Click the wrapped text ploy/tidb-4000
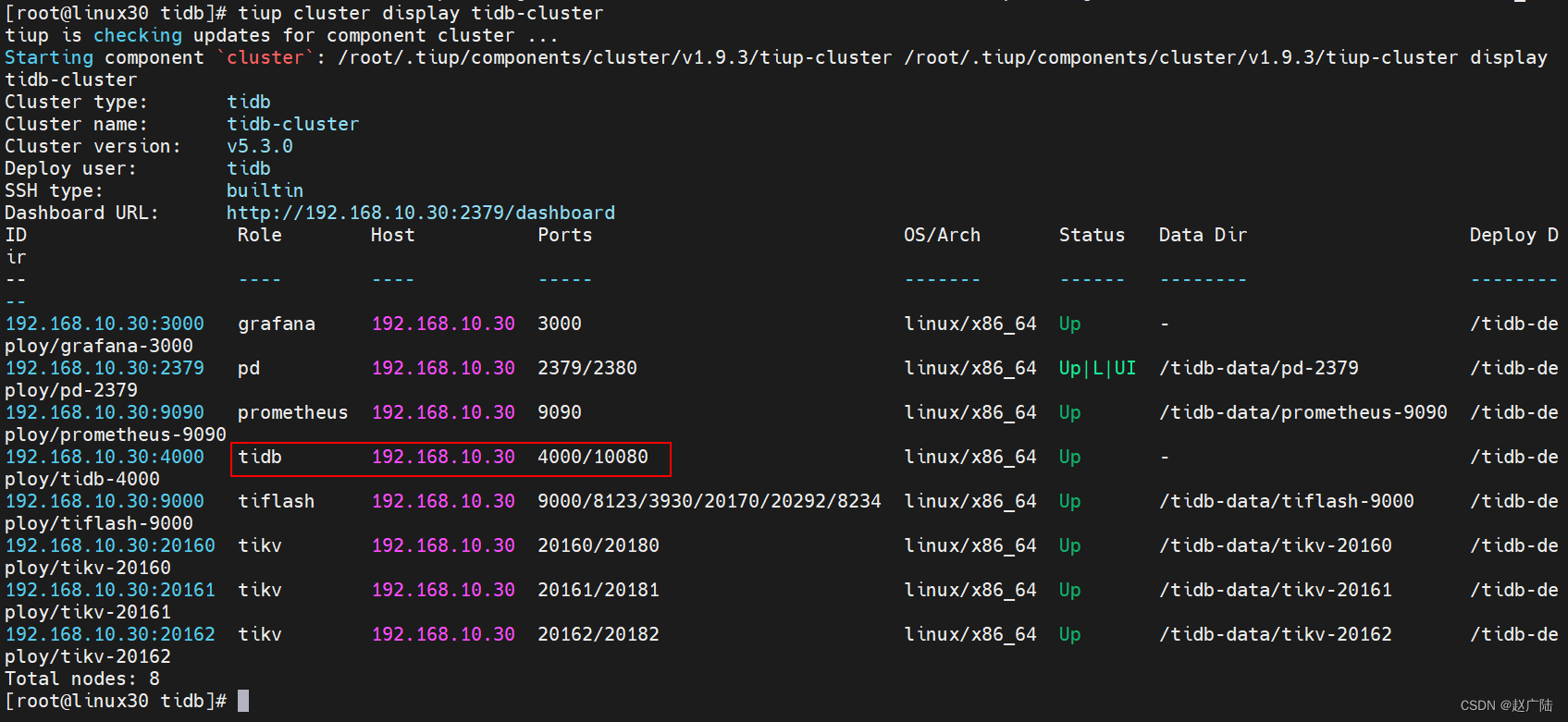1568x722 pixels. 82,479
